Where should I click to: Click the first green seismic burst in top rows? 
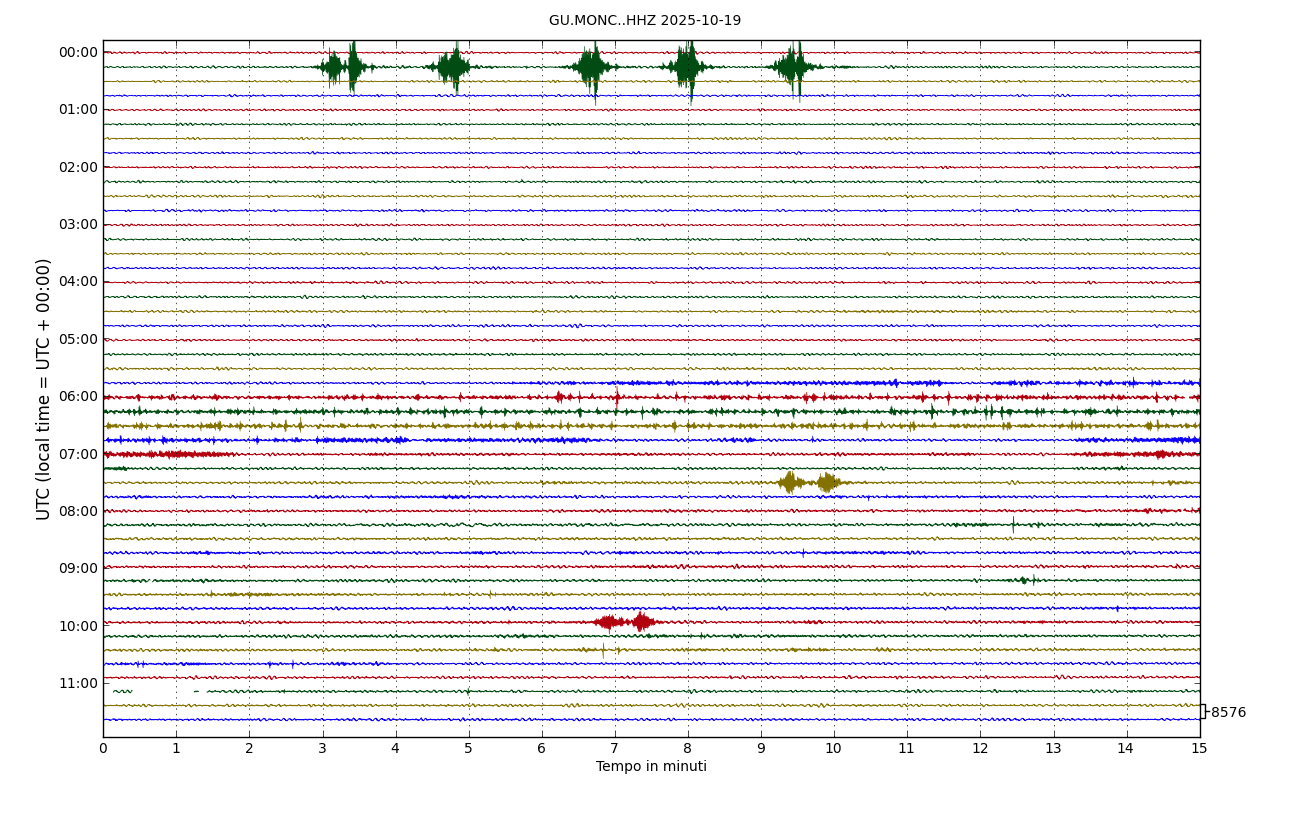[x=342, y=67]
